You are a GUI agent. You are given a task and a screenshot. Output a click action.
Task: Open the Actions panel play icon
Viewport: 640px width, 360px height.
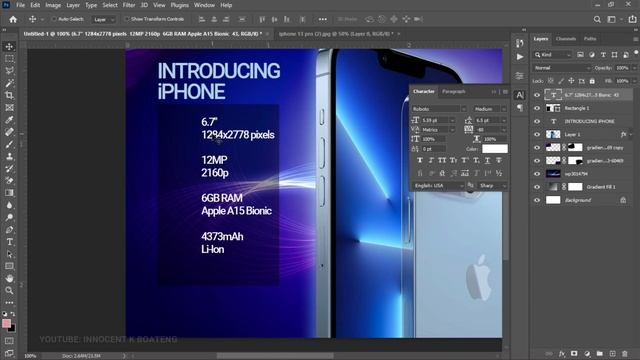tap(520, 57)
